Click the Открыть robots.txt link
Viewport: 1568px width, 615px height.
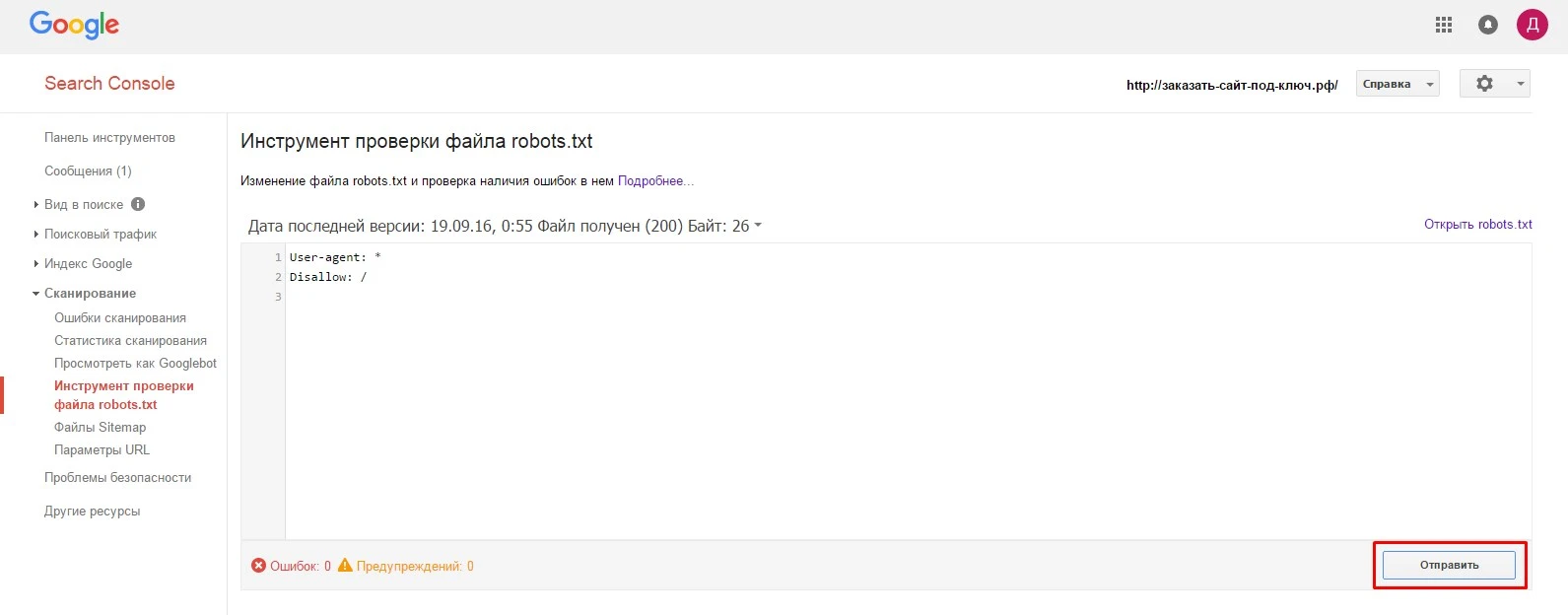(1477, 225)
